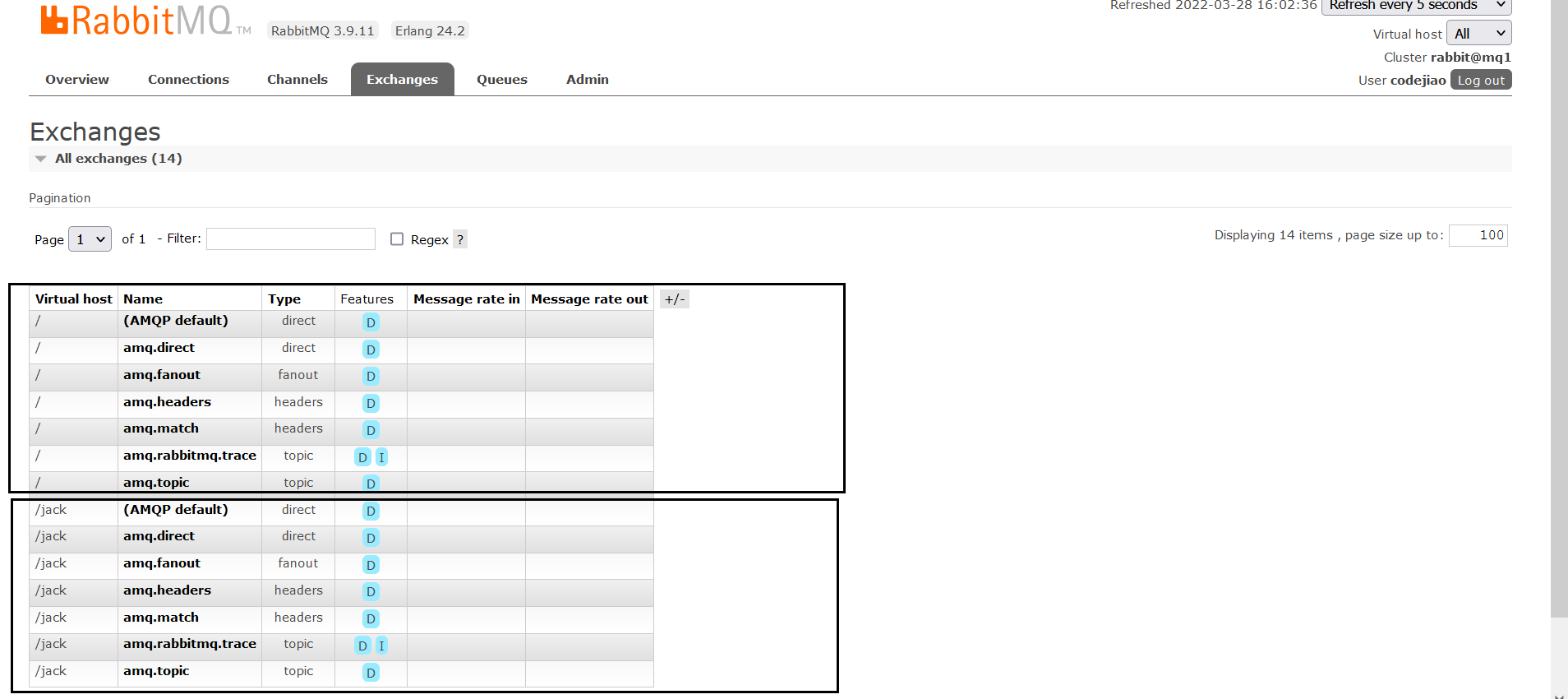This screenshot has width=1568, height=699.
Task: Click the RabbitMQ logo
Action: (145, 21)
